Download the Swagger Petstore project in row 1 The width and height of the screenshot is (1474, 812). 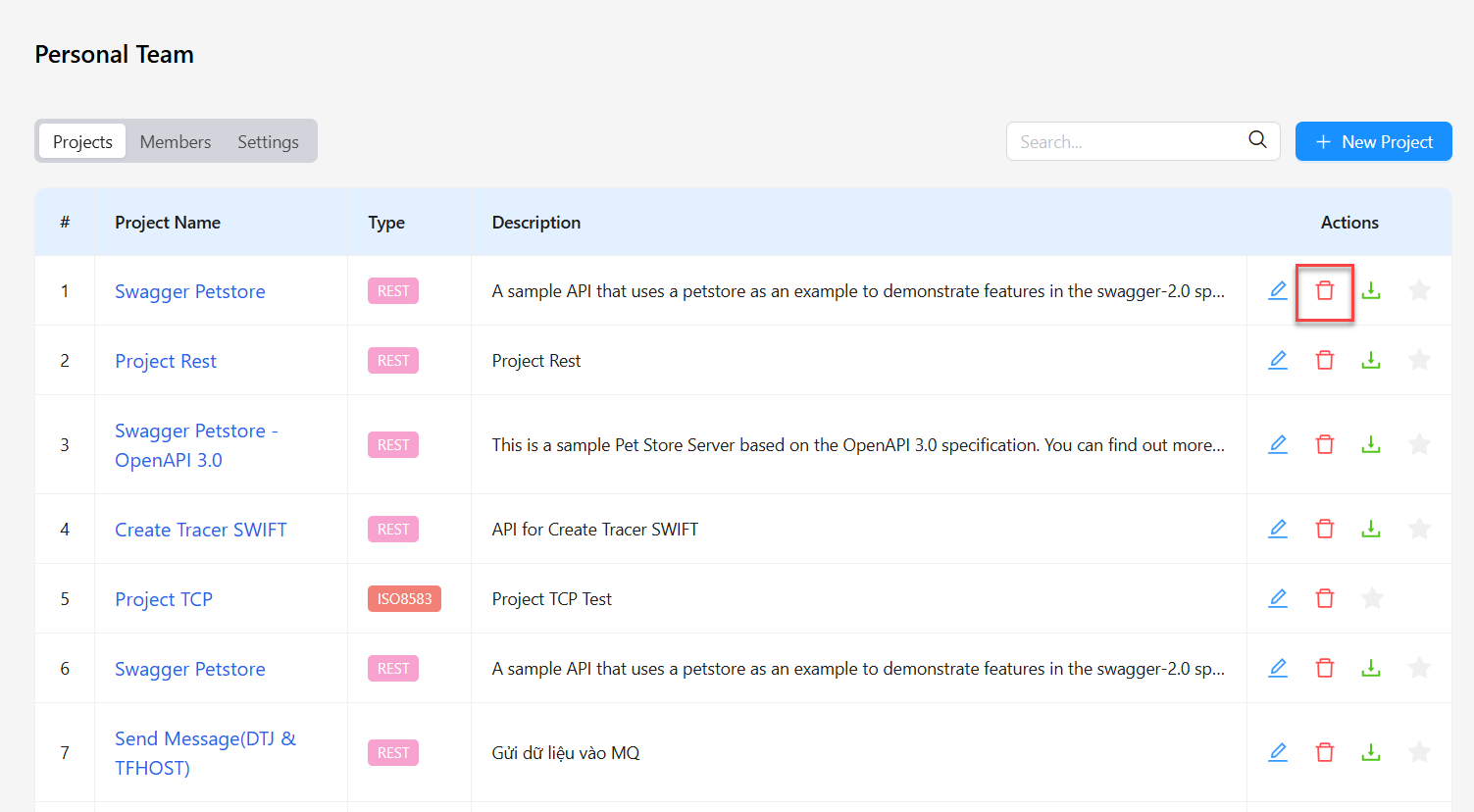point(1371,290)
